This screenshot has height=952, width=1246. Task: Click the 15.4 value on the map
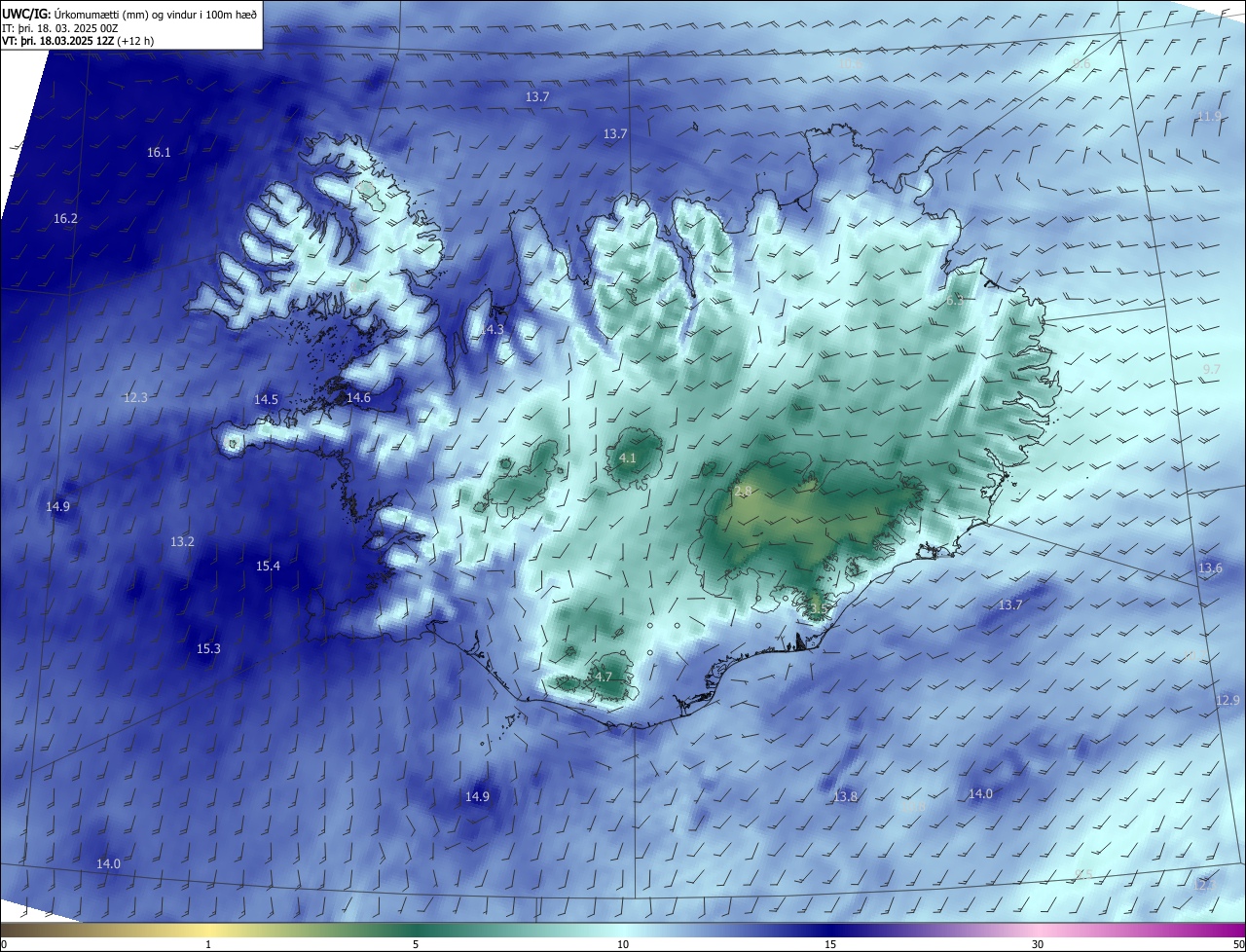[x=268, y=567]
